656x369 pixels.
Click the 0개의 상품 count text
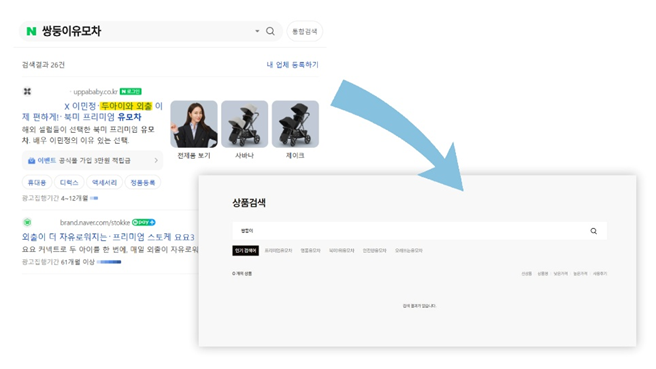242,274
